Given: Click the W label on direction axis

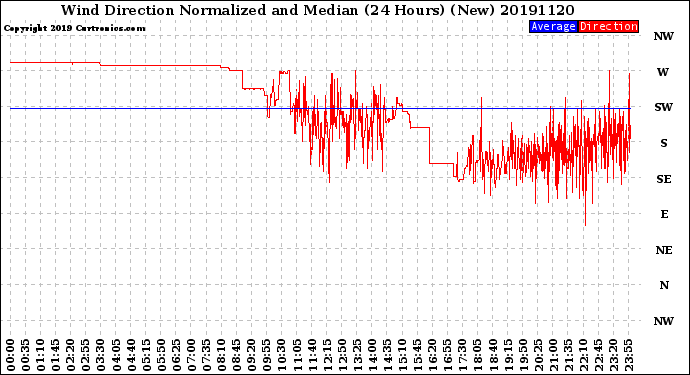Looking at the screenshot, I should click(663, 72).
